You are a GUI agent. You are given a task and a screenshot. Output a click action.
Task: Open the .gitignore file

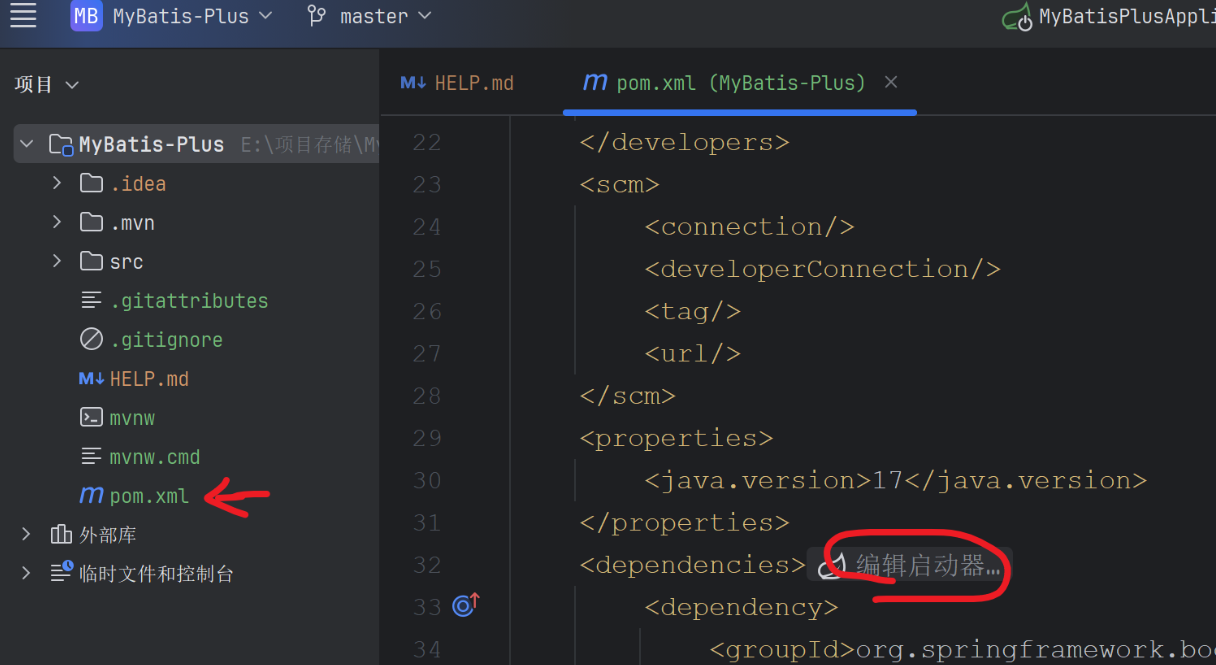click(166, 340)
